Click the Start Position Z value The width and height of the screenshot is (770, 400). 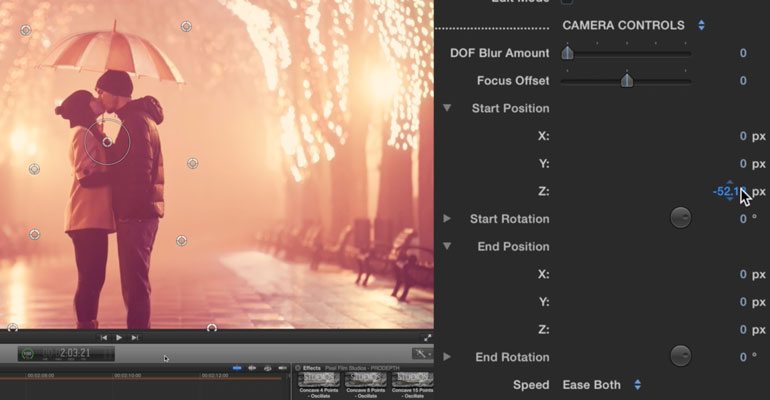[x=730, y=191]
